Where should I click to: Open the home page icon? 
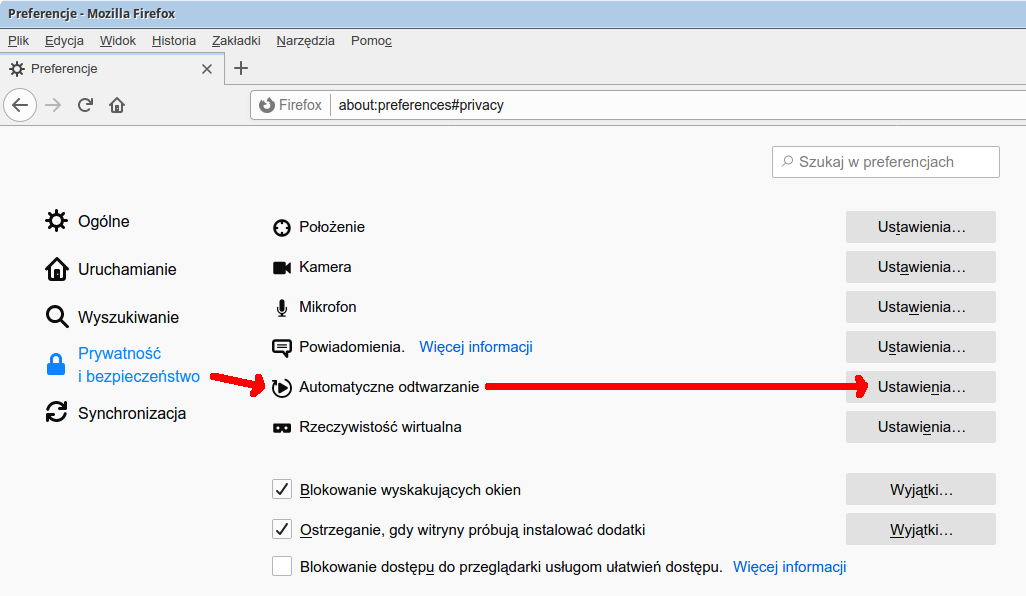click(117, 105)
